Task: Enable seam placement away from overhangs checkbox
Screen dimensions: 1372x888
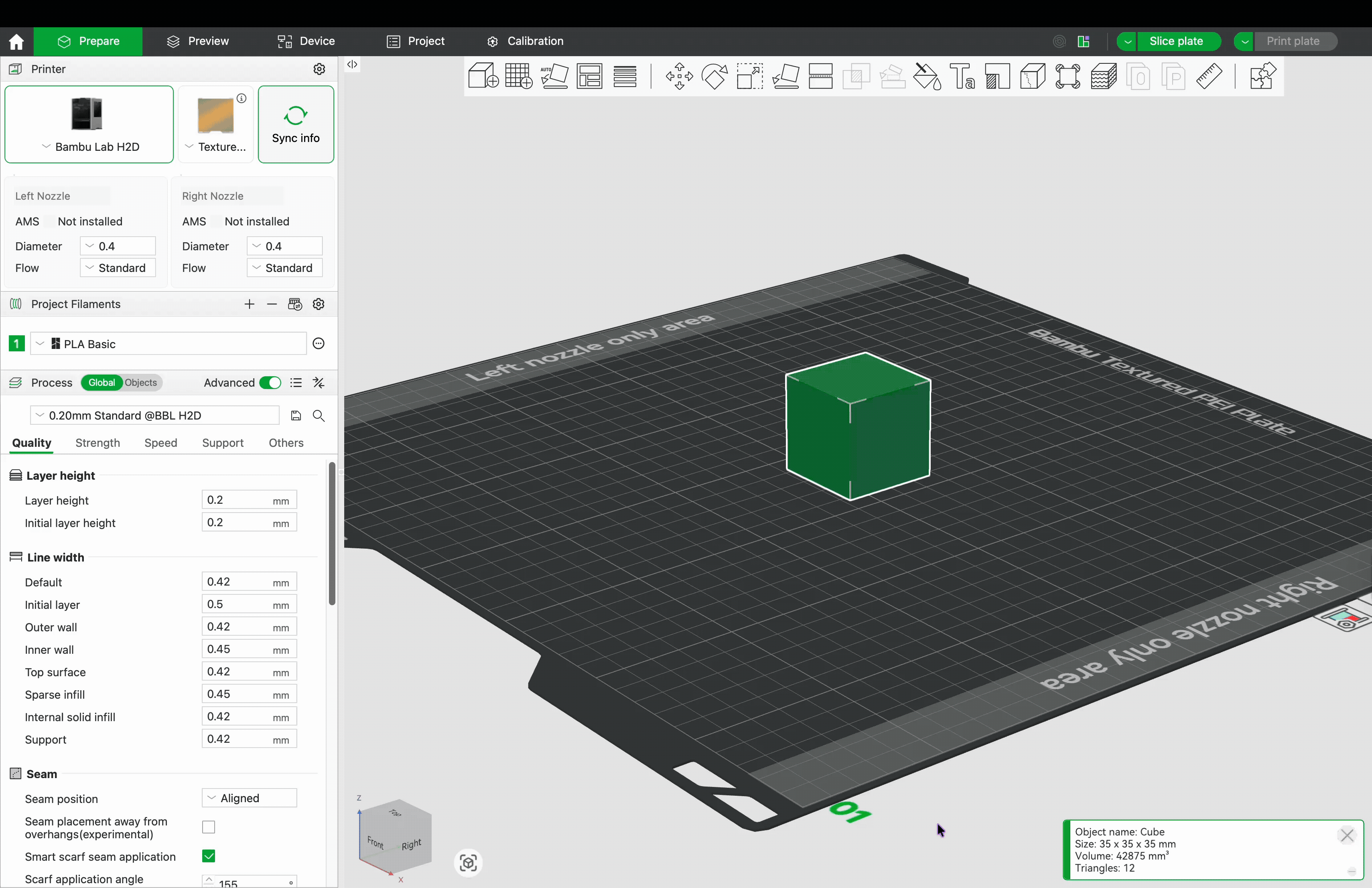Action: (x=209, y=827)
